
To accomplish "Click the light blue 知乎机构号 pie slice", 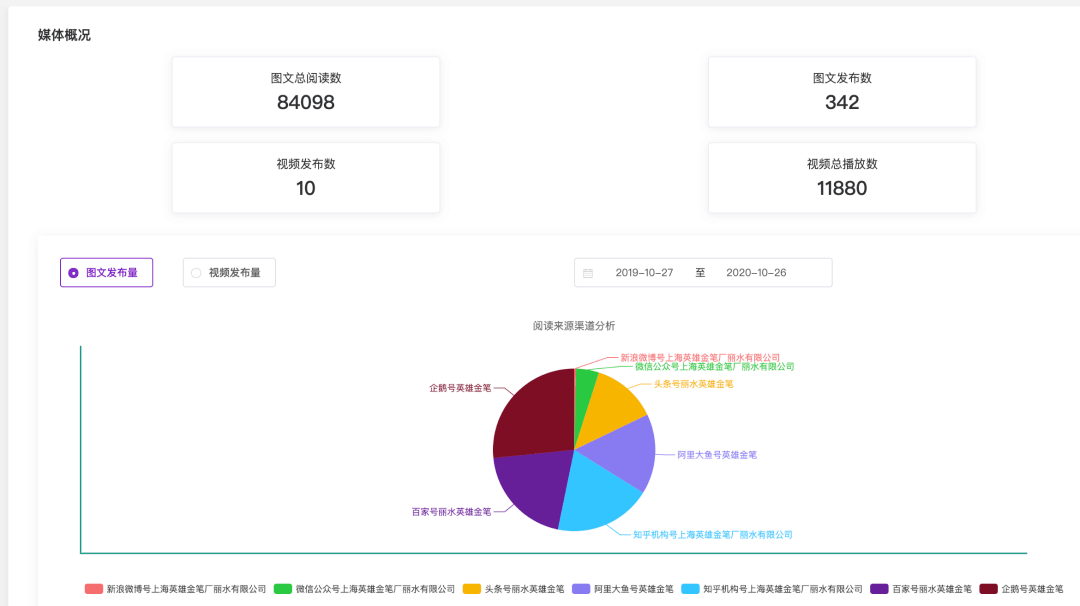I will [x=596, y=494].
